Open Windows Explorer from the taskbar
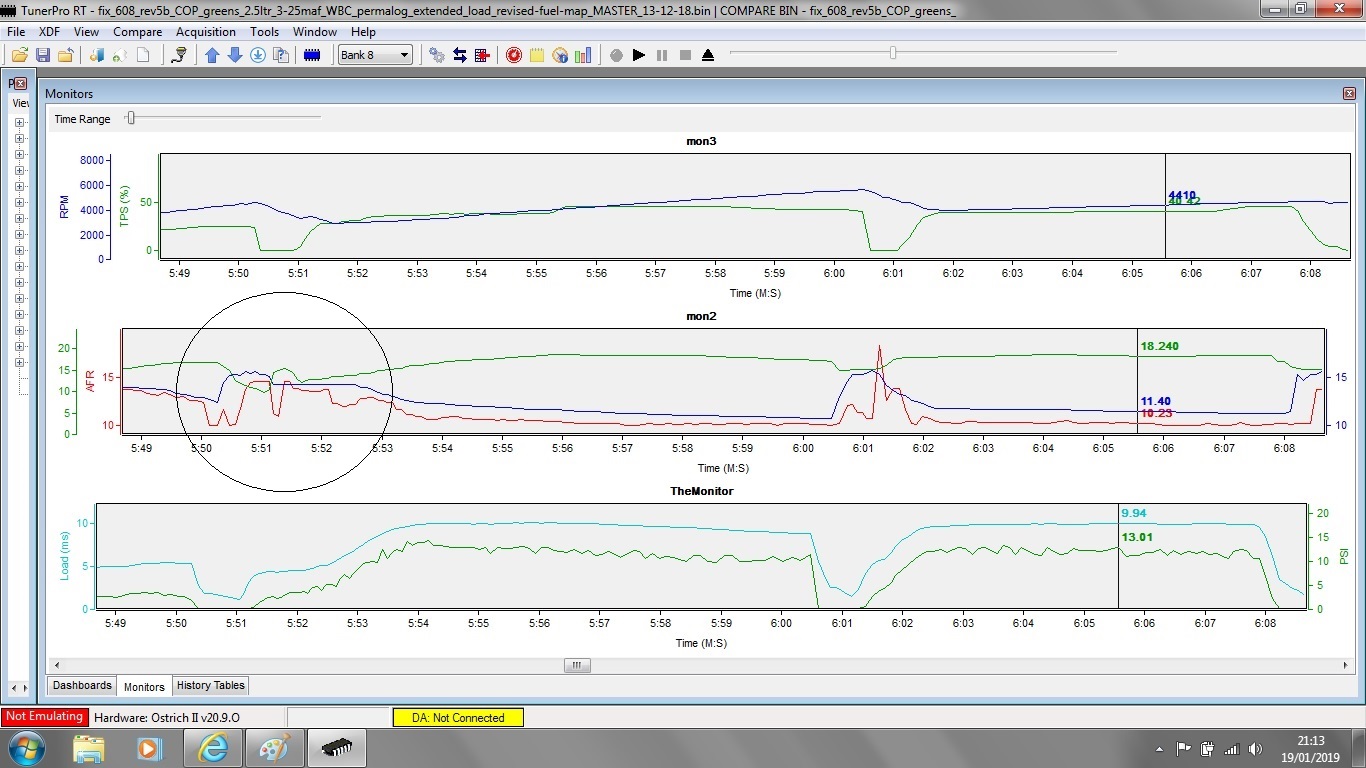Viewport: 1366px width, 768px height. click(x=89, y=748)
